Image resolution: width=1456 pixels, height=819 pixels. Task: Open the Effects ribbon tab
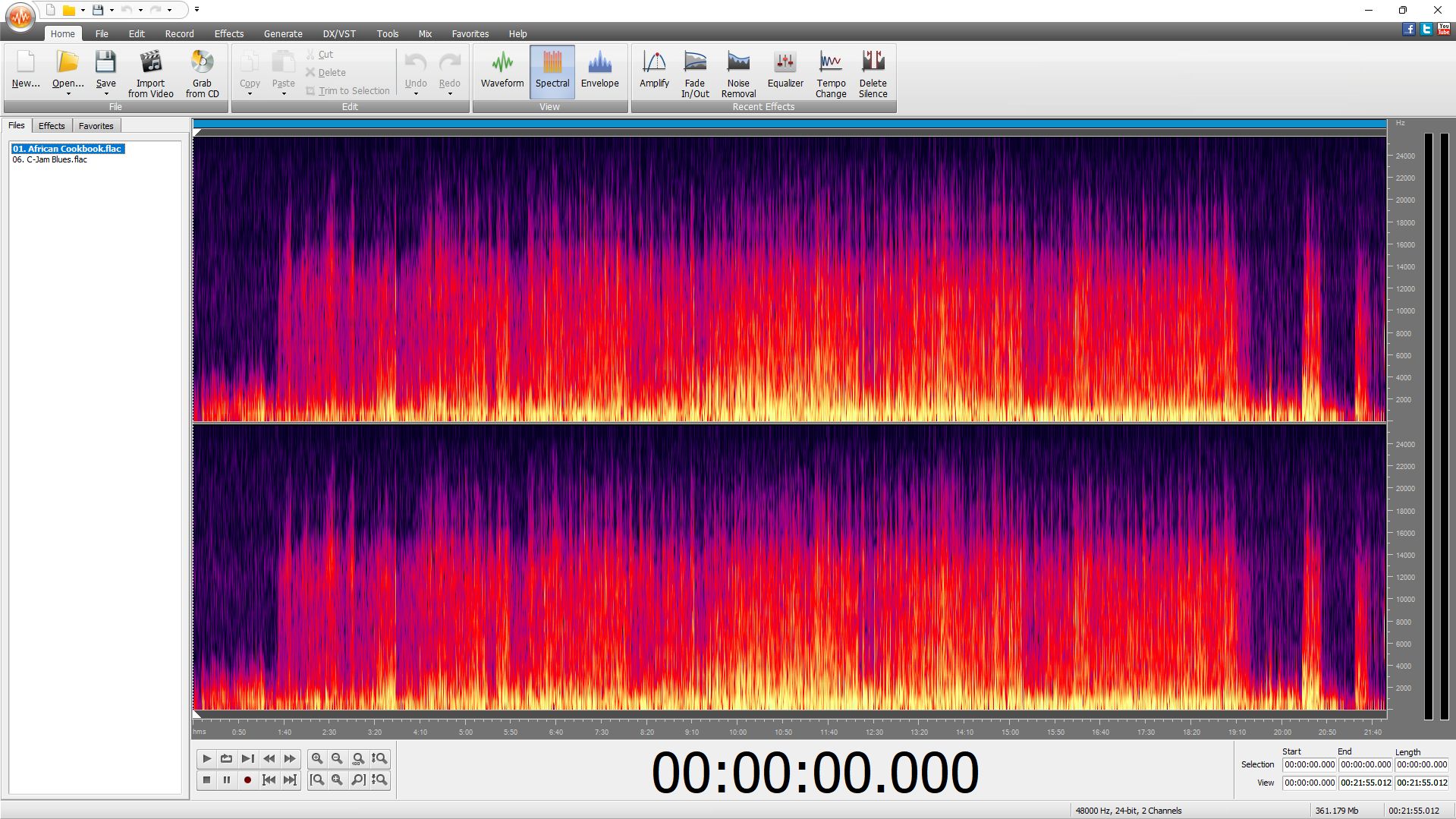(x=228, y=33)
